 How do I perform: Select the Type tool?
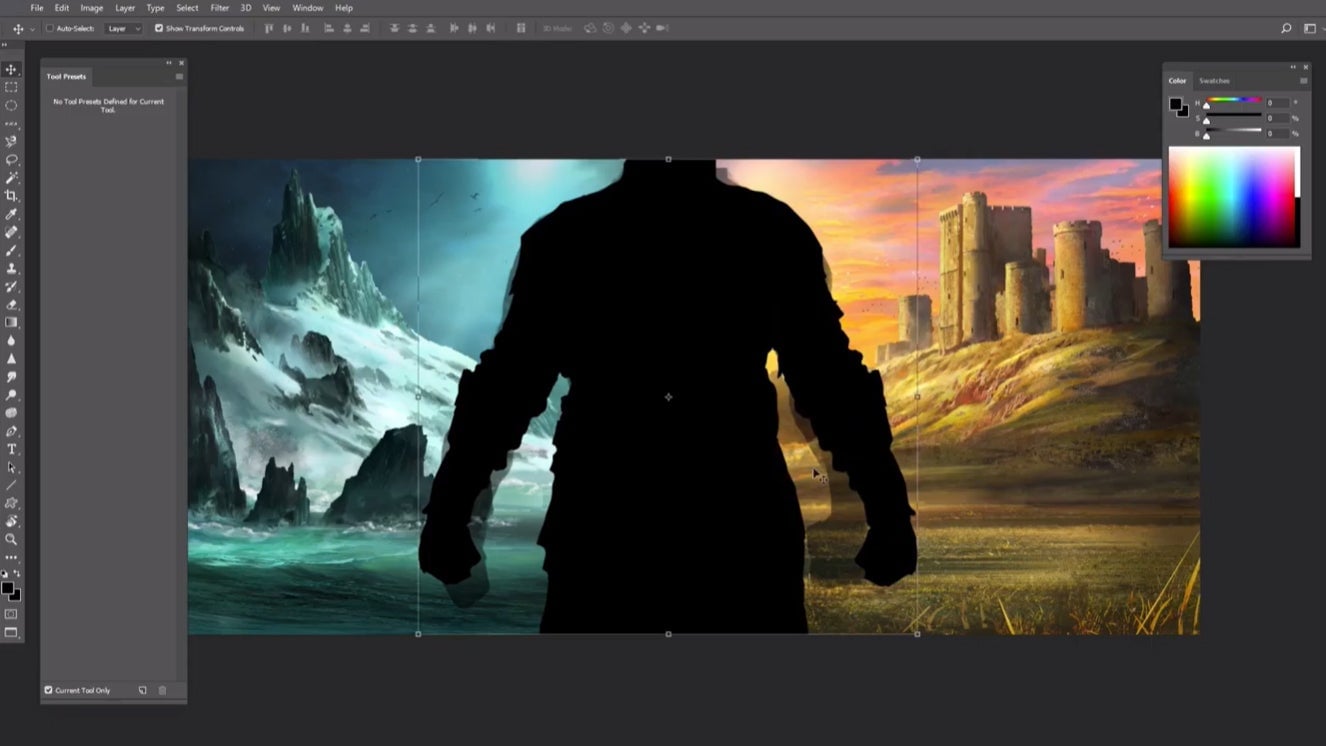tap(12, 450)
